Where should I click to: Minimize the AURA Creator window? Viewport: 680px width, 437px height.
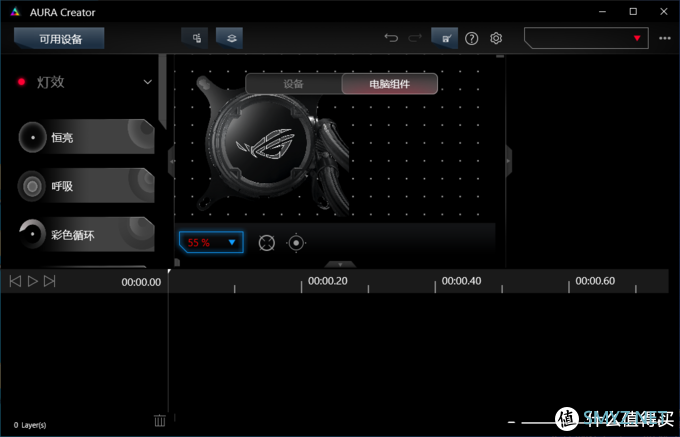click(603, 12)
